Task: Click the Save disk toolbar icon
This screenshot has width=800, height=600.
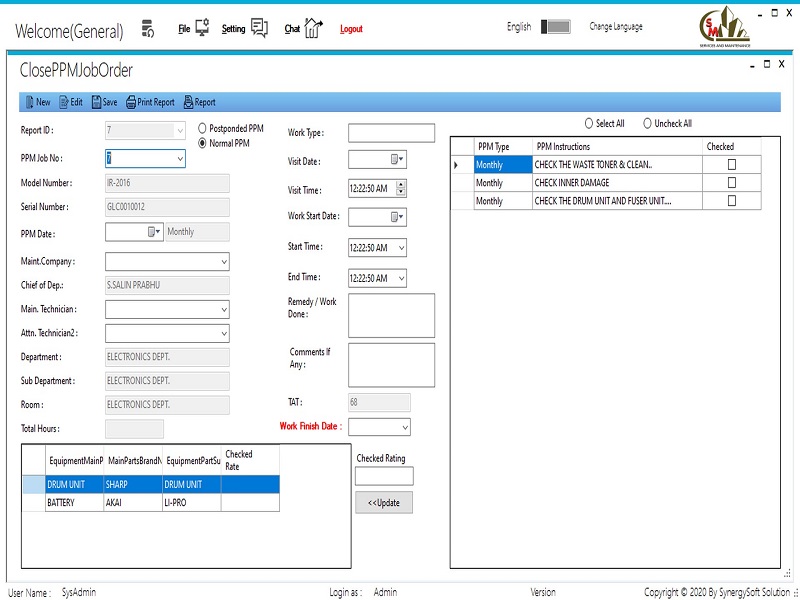Action: [96, 102]
